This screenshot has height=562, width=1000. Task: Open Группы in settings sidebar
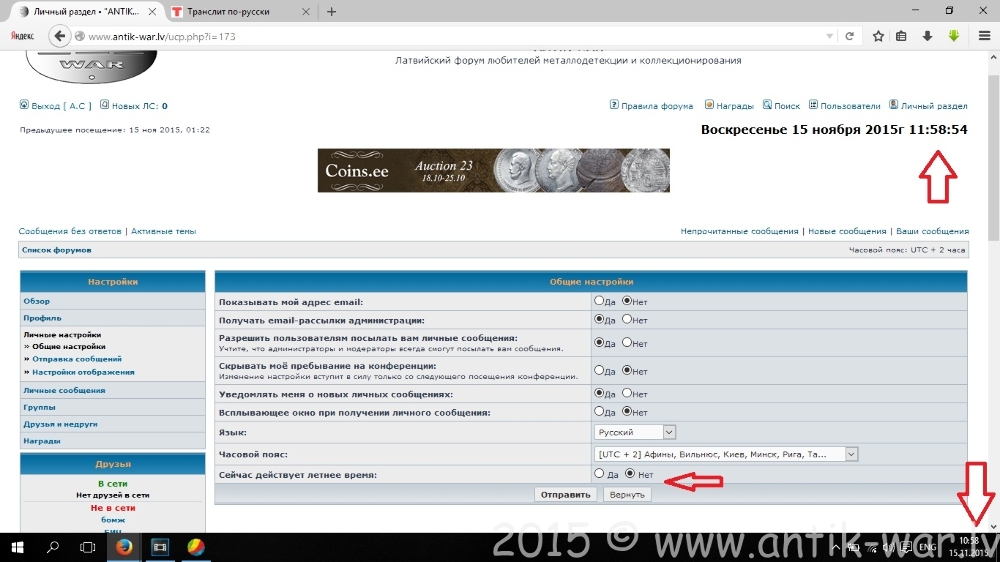coord(40,407)
